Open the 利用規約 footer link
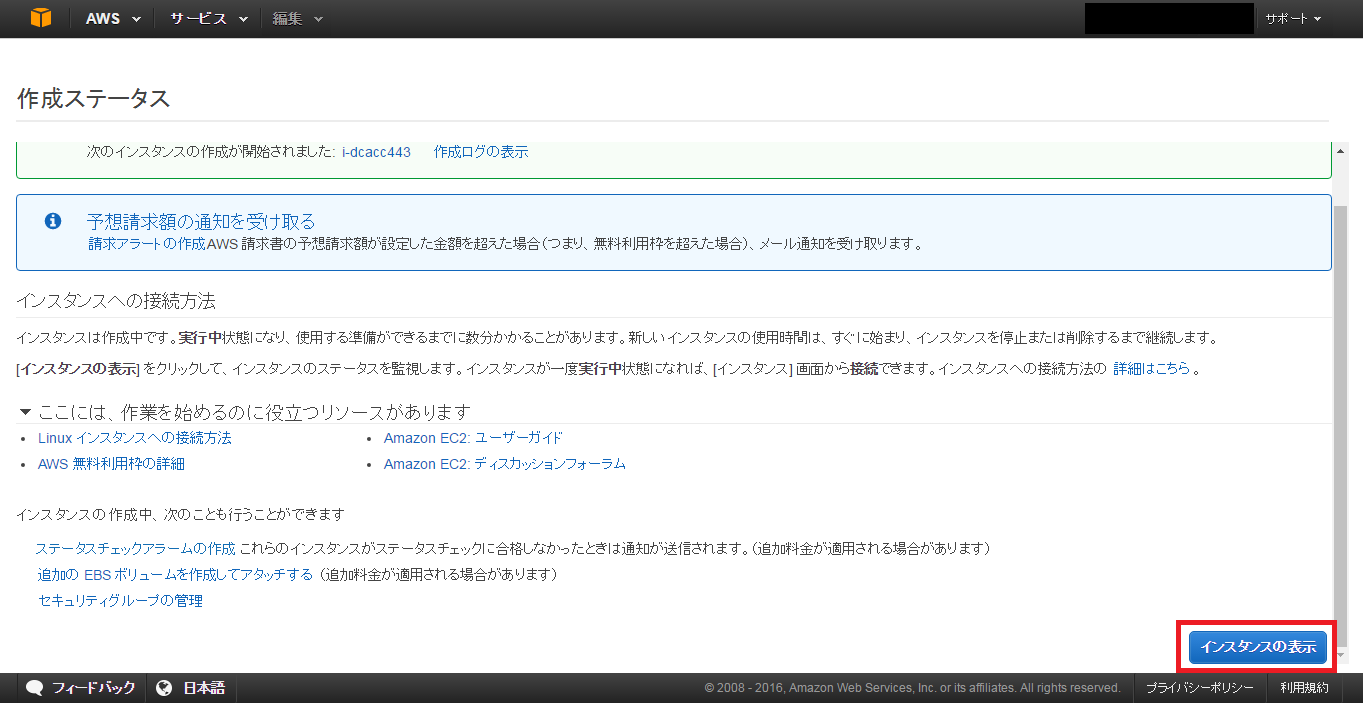The height and width of the screenshot is (703, 1363). coord(1304,688)
